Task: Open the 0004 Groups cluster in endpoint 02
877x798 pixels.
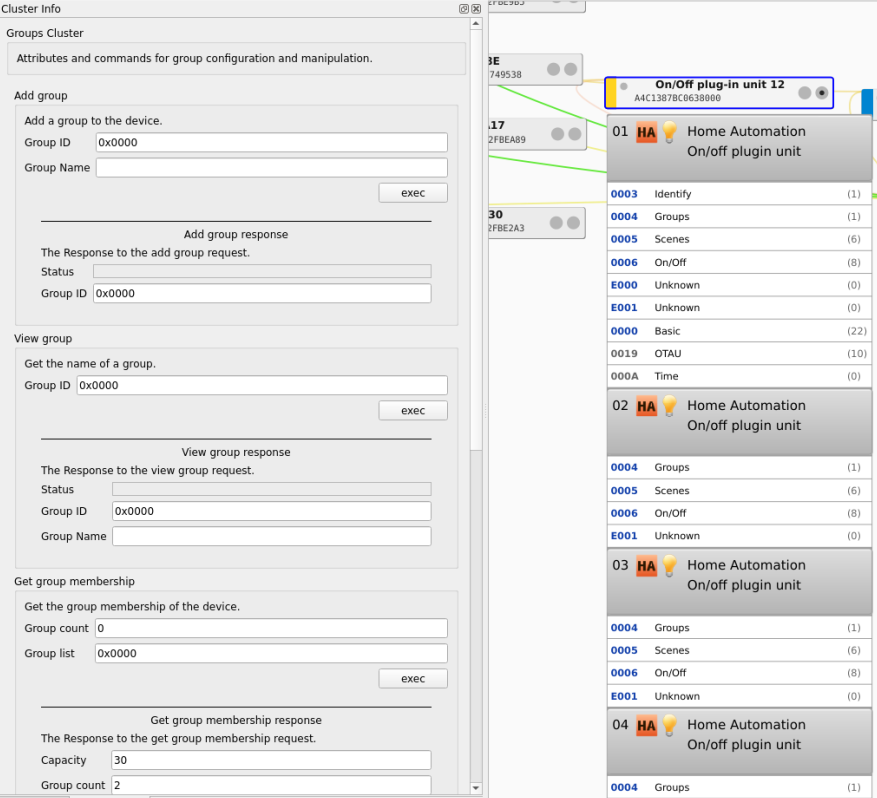Action: pyautogui.click(x=739, y=468)
